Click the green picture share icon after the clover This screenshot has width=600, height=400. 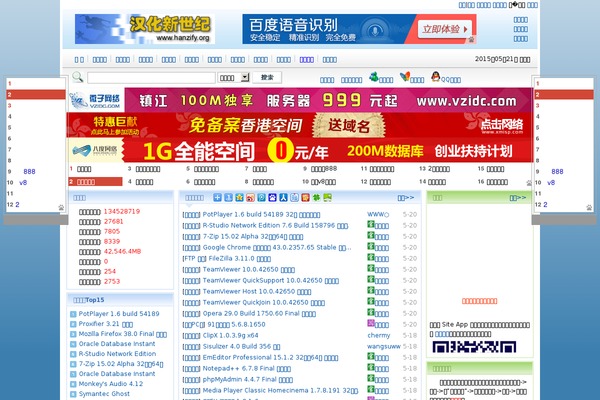328,198
